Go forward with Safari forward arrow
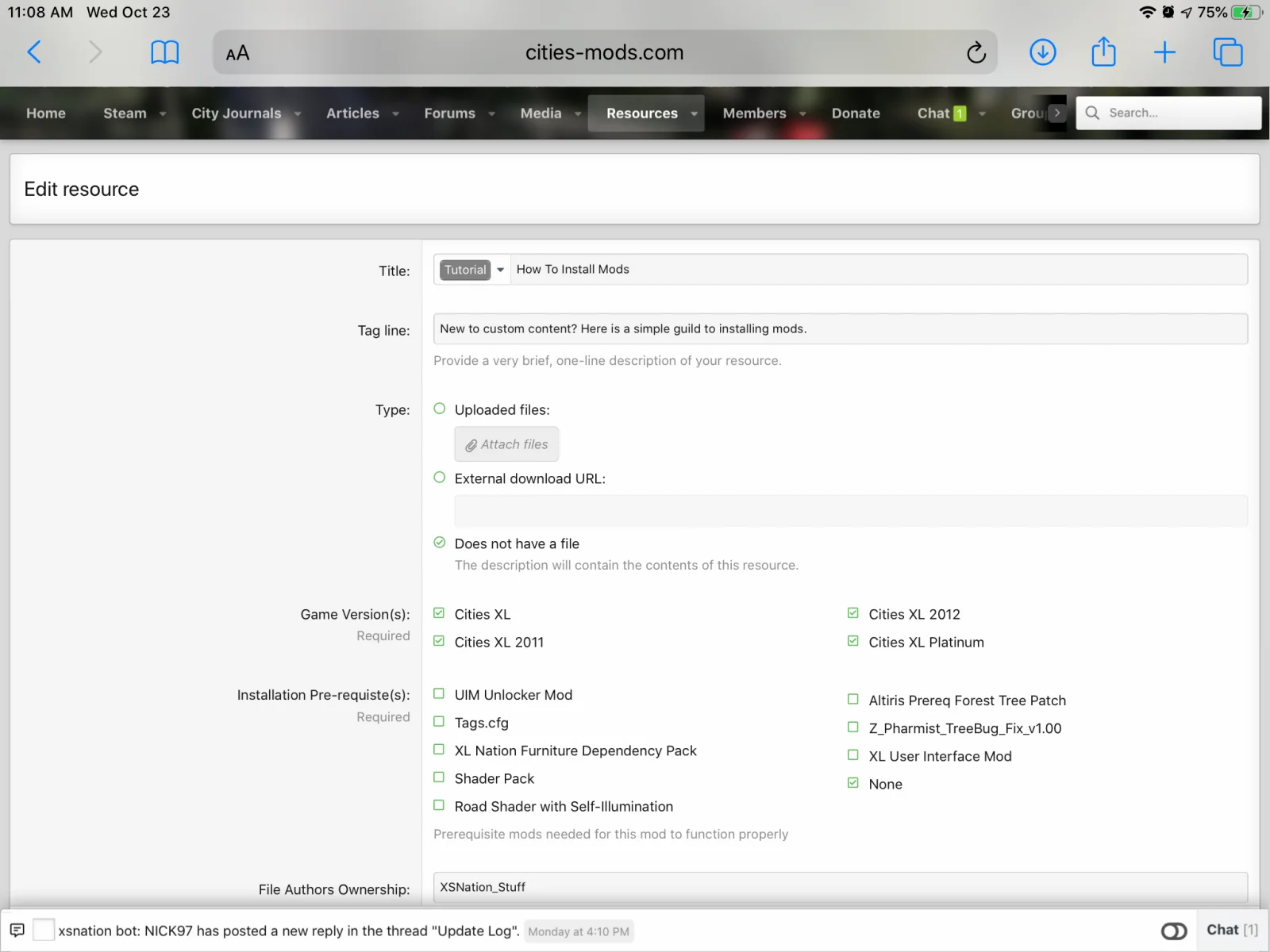 coord(95,52)
